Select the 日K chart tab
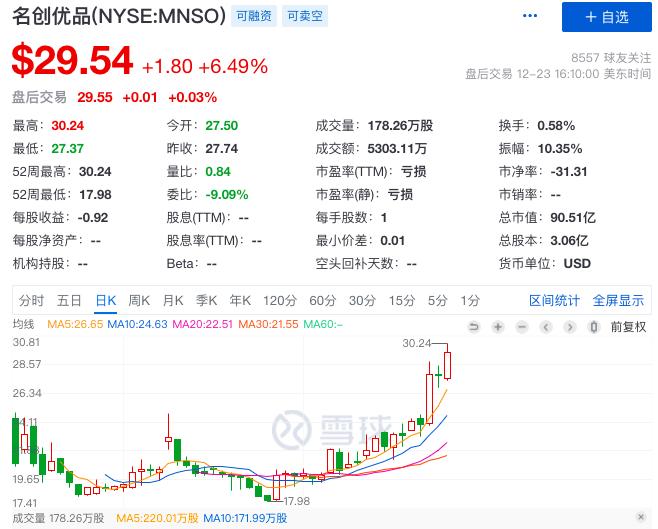The image size is (658, 529). click(106, 300)
